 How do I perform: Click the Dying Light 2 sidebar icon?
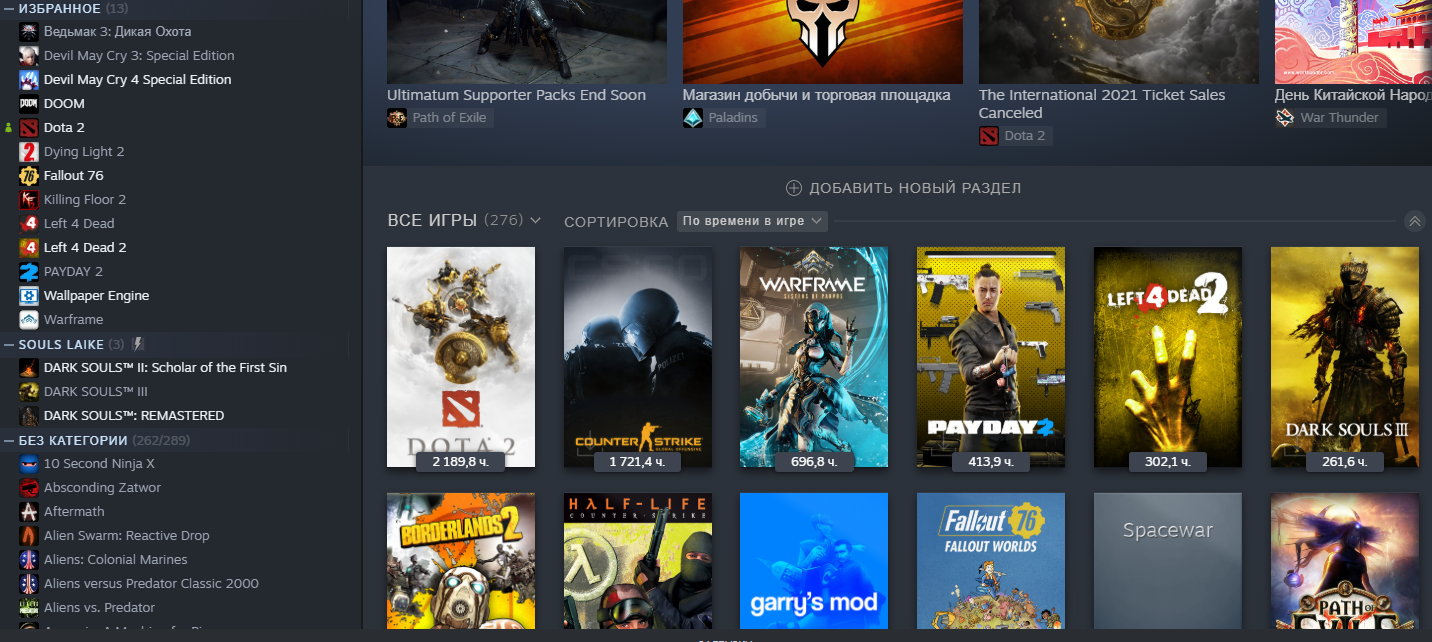pos(28,151)
